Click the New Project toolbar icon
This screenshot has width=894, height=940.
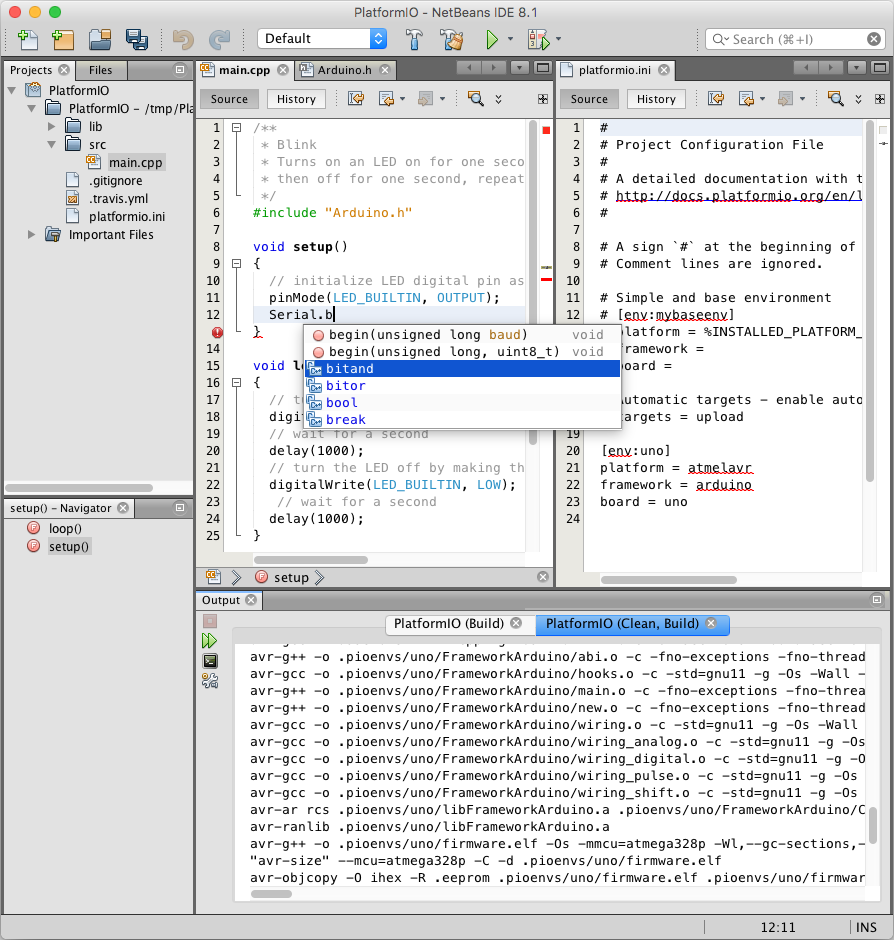tap(62, 39)
